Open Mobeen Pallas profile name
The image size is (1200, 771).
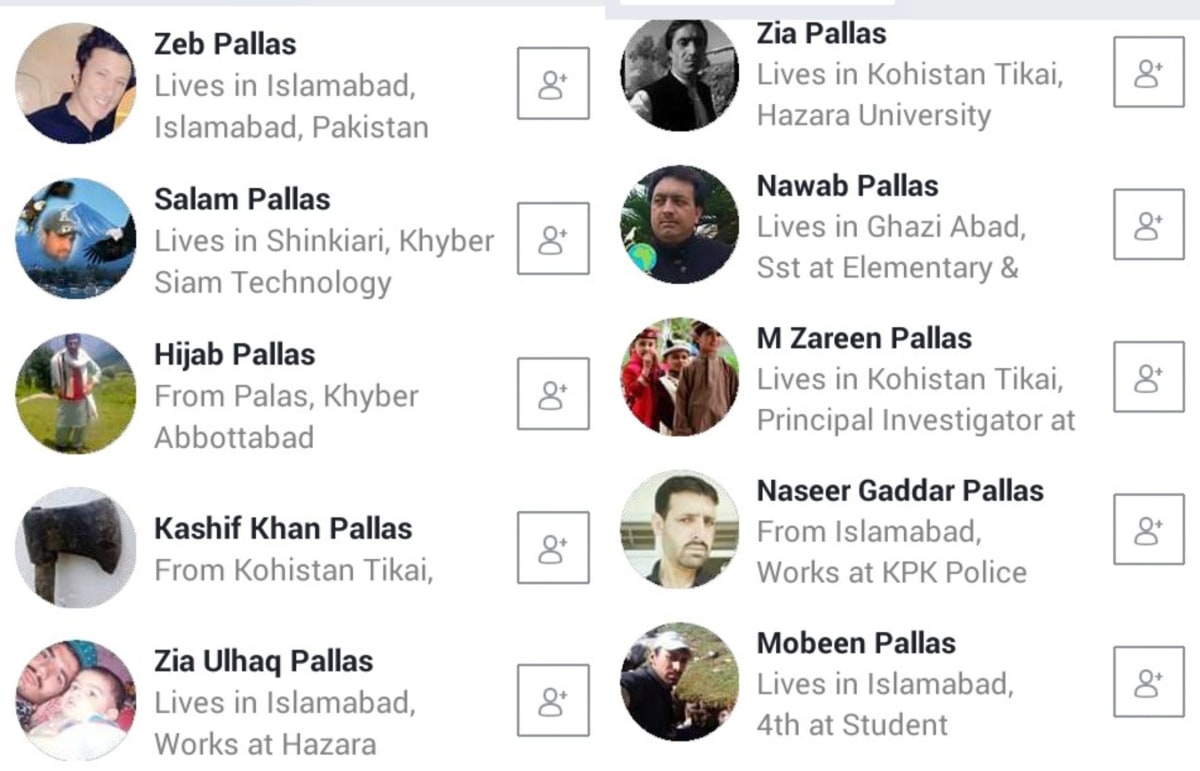[x=856, y=643]
